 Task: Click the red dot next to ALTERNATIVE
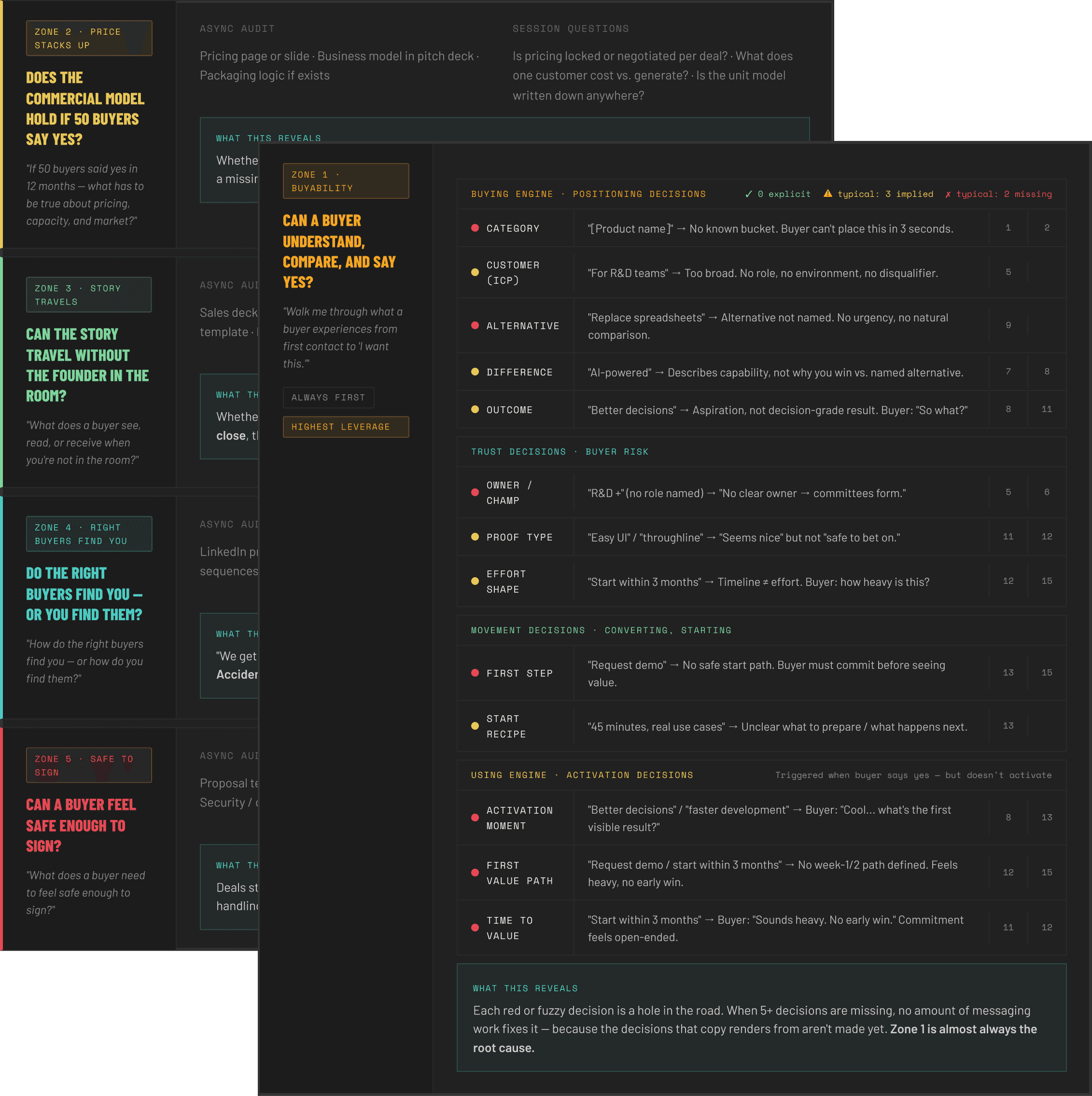475,326
